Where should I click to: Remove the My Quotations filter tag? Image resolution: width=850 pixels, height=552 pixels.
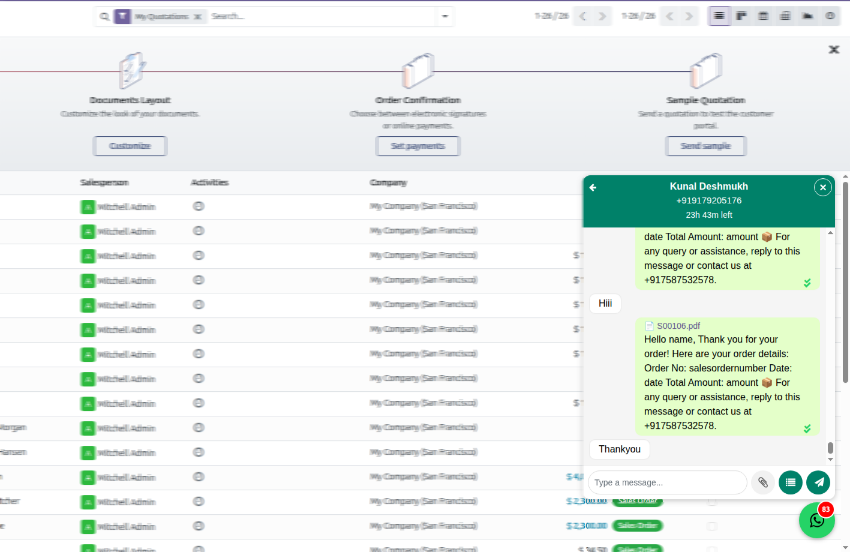pos(197,17)
